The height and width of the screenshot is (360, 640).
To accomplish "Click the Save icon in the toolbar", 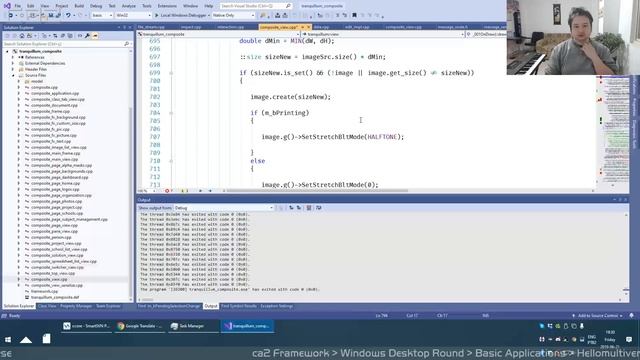I will click(51, 15).
